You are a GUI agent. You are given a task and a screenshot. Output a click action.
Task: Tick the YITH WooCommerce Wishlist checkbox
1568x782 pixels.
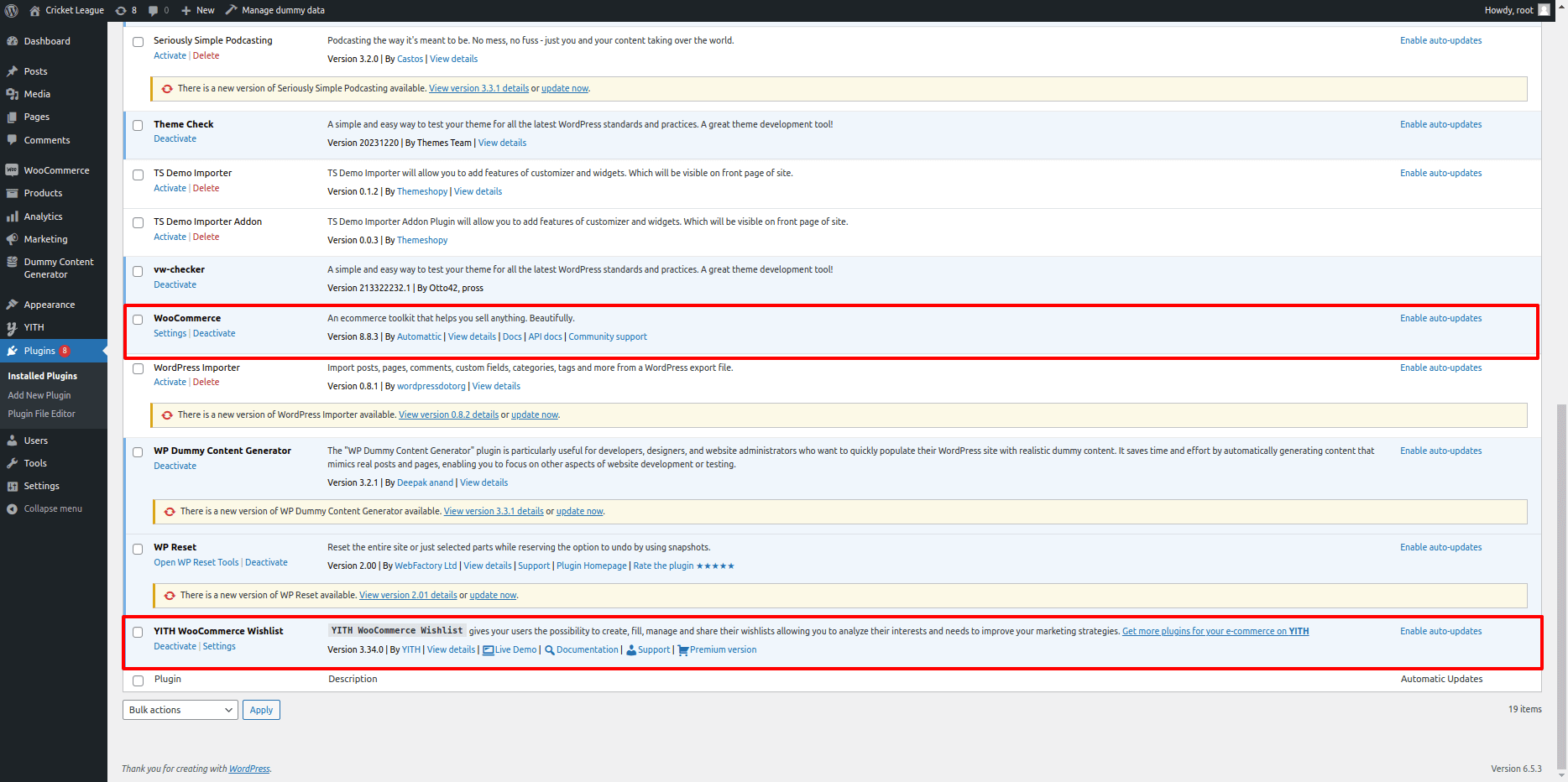click(x=138, y=633)
